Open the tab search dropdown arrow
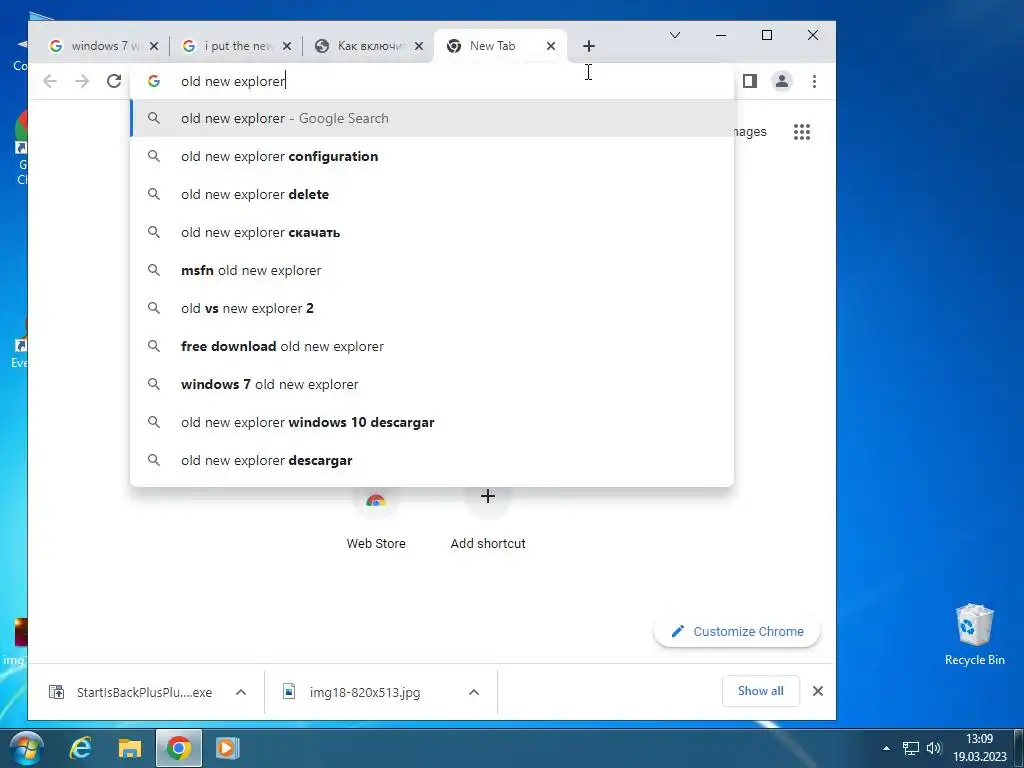 tap(675, 35)
